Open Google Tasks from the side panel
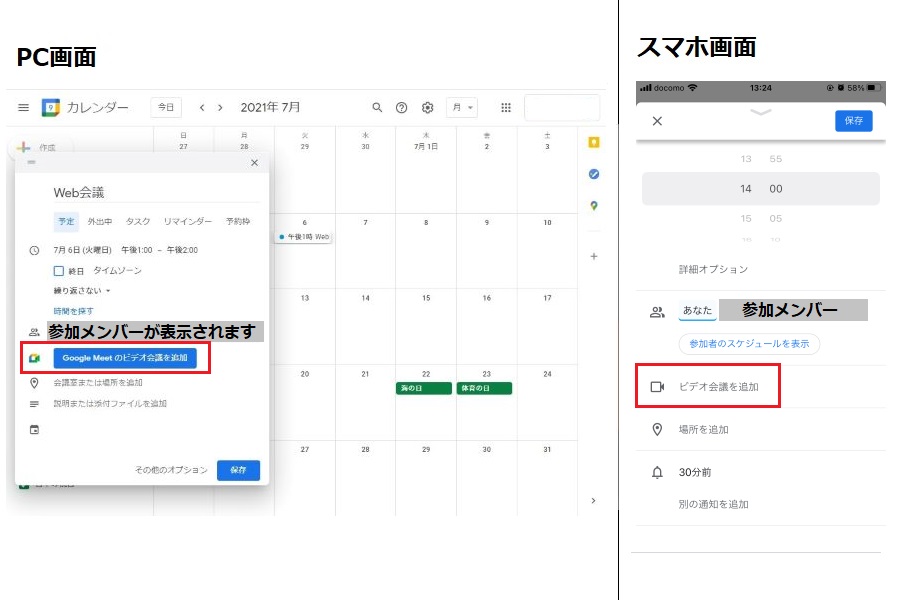The height and width of the screenshot is (600, 900). point(594,174)
